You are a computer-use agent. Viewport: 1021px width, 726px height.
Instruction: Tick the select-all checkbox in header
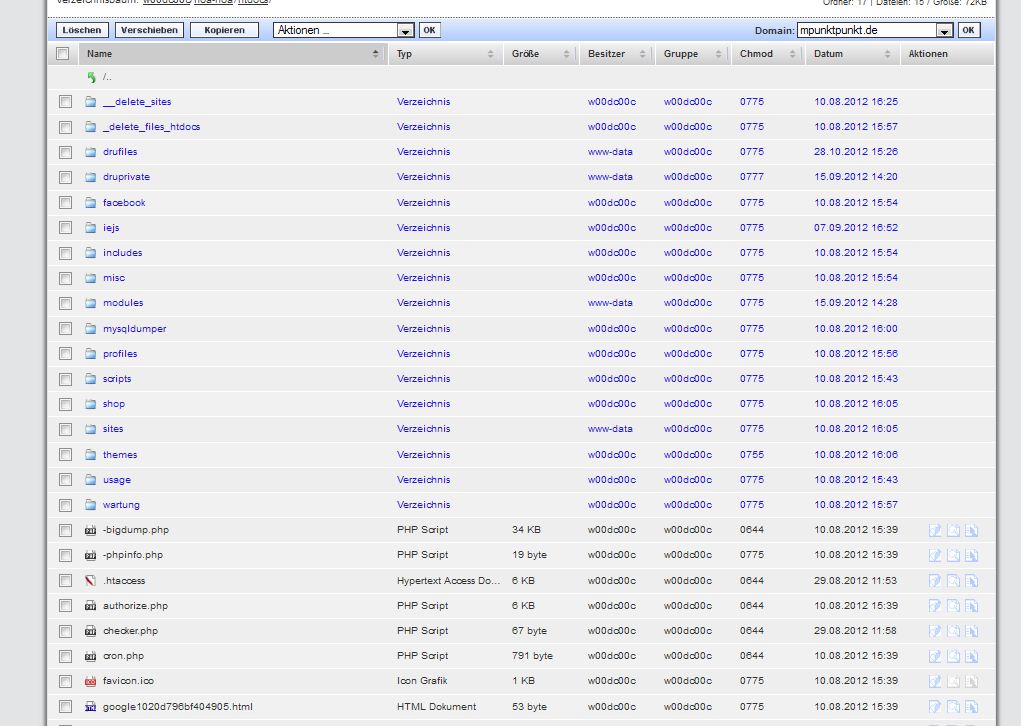(63, 54)
